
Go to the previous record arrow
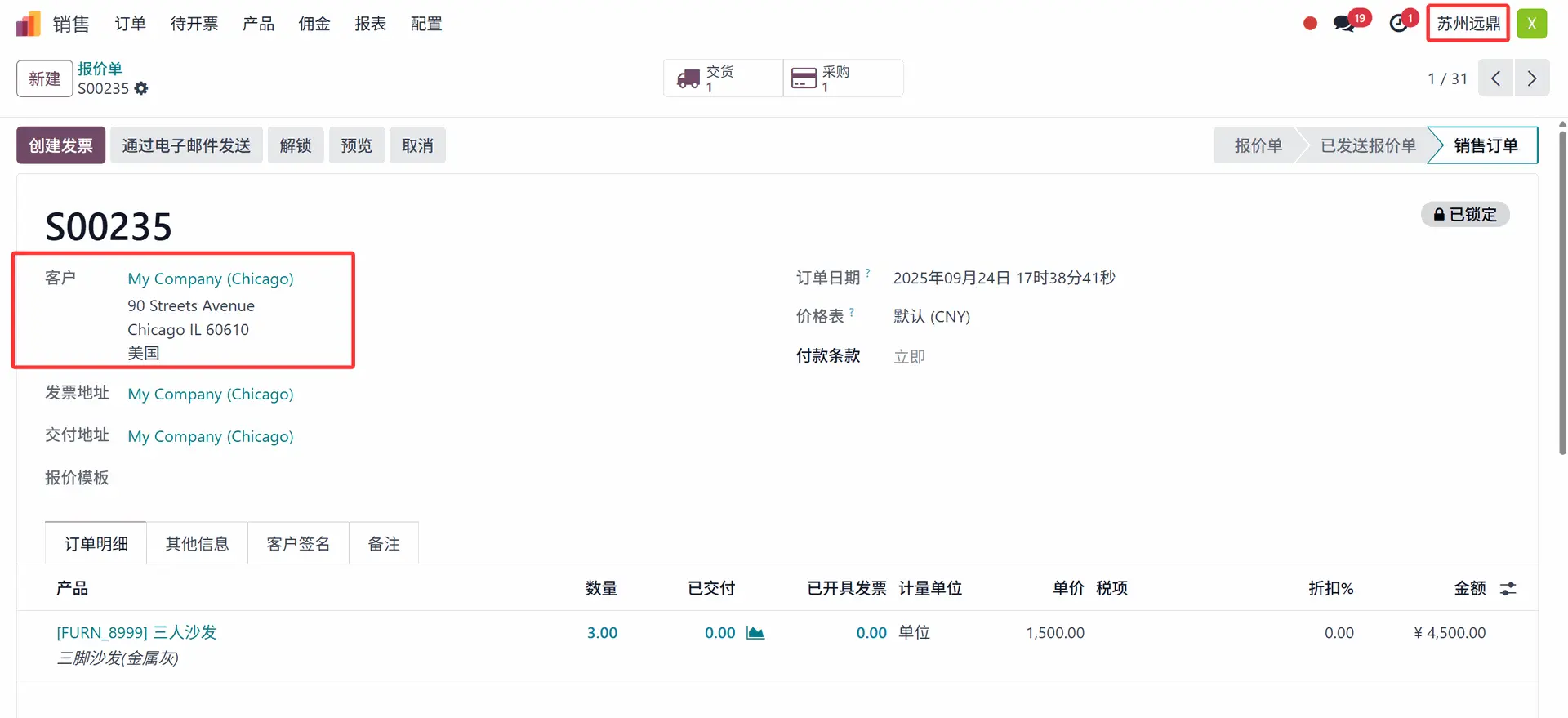(x=1495, y=78)
